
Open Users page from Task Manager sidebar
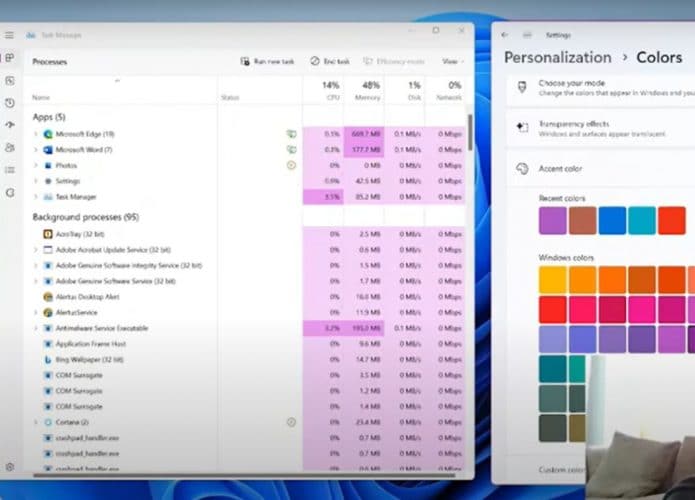tap(10, 148)
